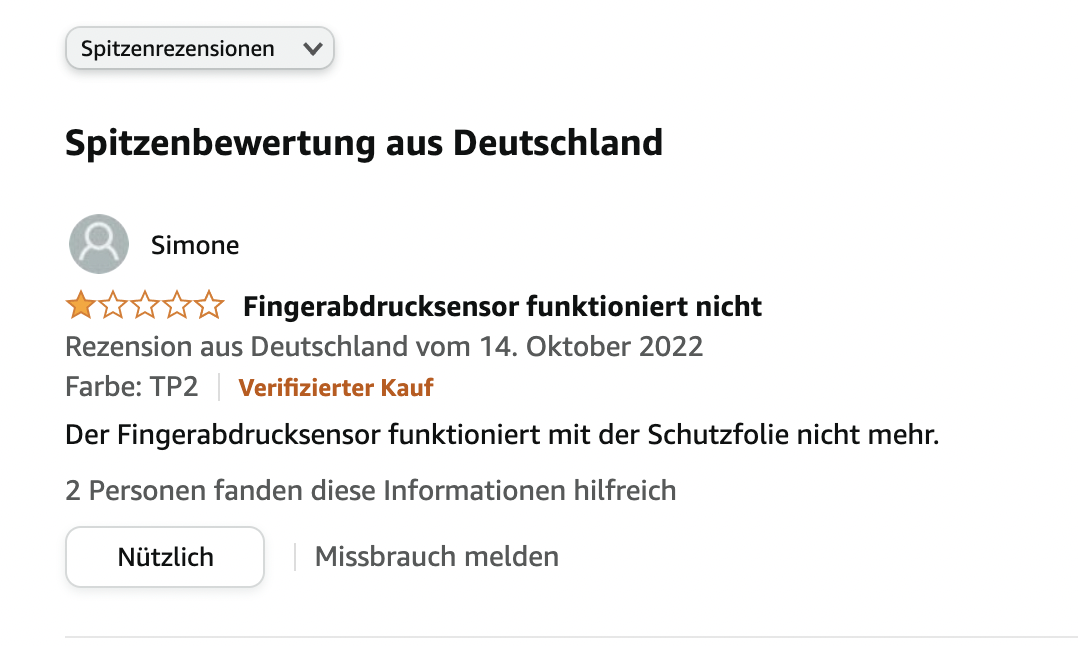Click the fifth empty rating star
1078x646 pixels.
point(209,305)
